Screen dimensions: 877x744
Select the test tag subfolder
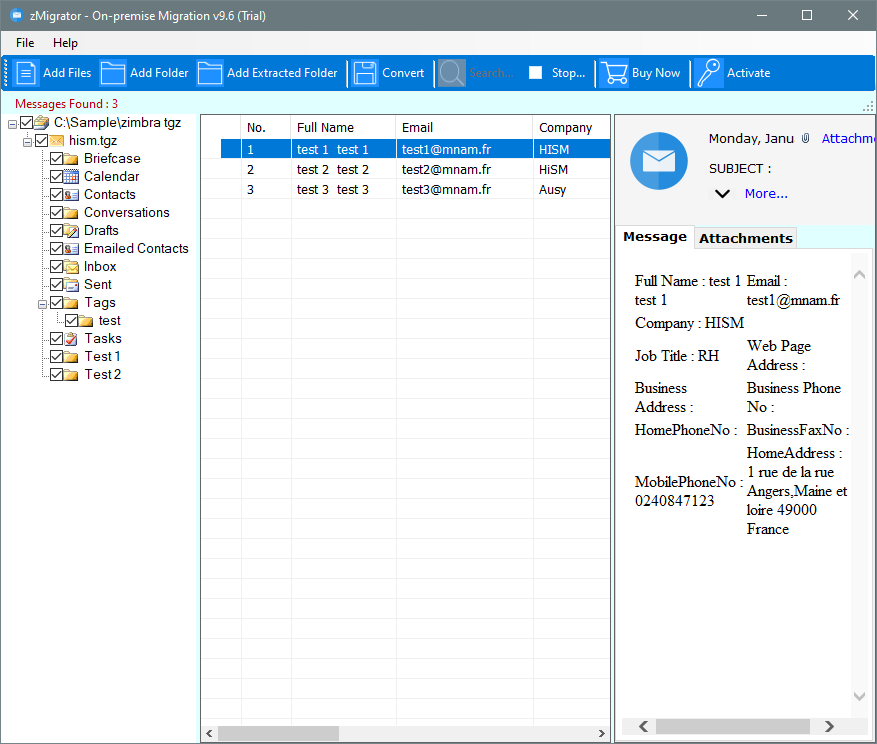[110, 321]
